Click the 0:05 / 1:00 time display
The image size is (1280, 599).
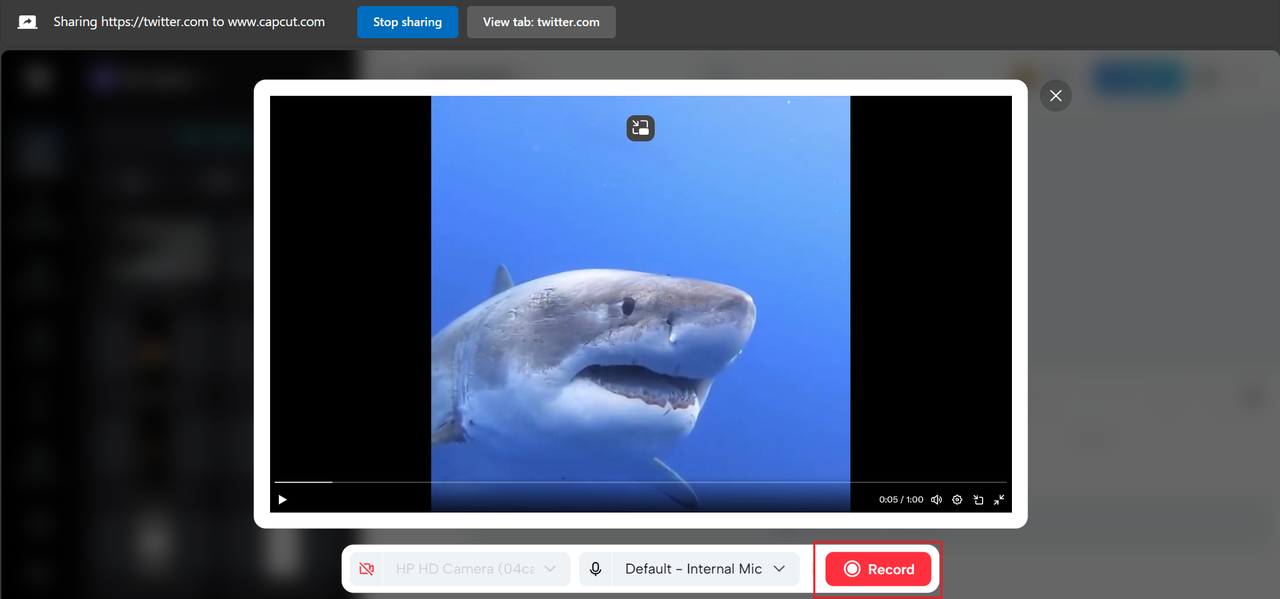pyautogui.click(x=901, y=500)
